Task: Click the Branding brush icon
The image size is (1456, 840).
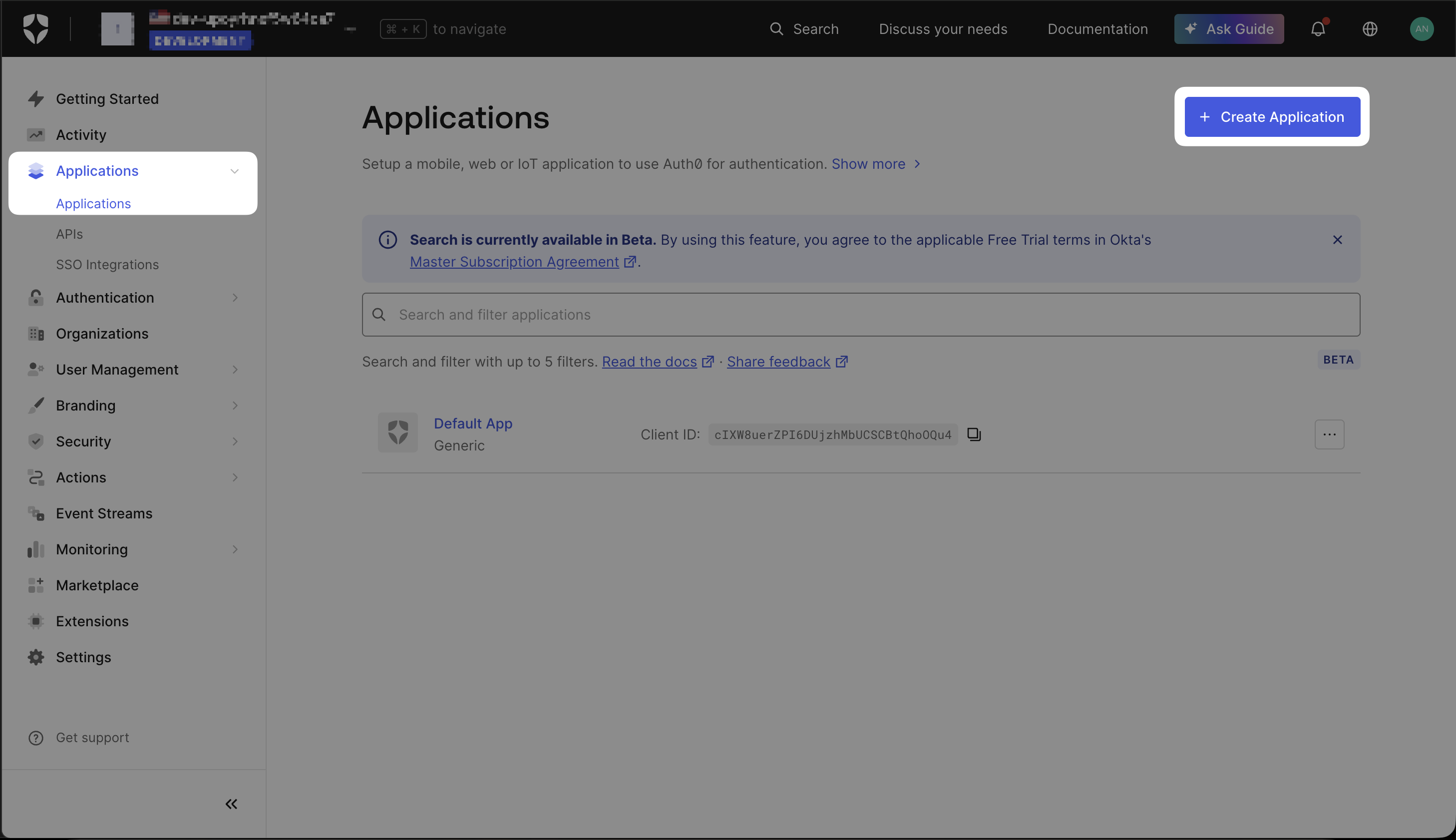Action: [x=36, y=405]
